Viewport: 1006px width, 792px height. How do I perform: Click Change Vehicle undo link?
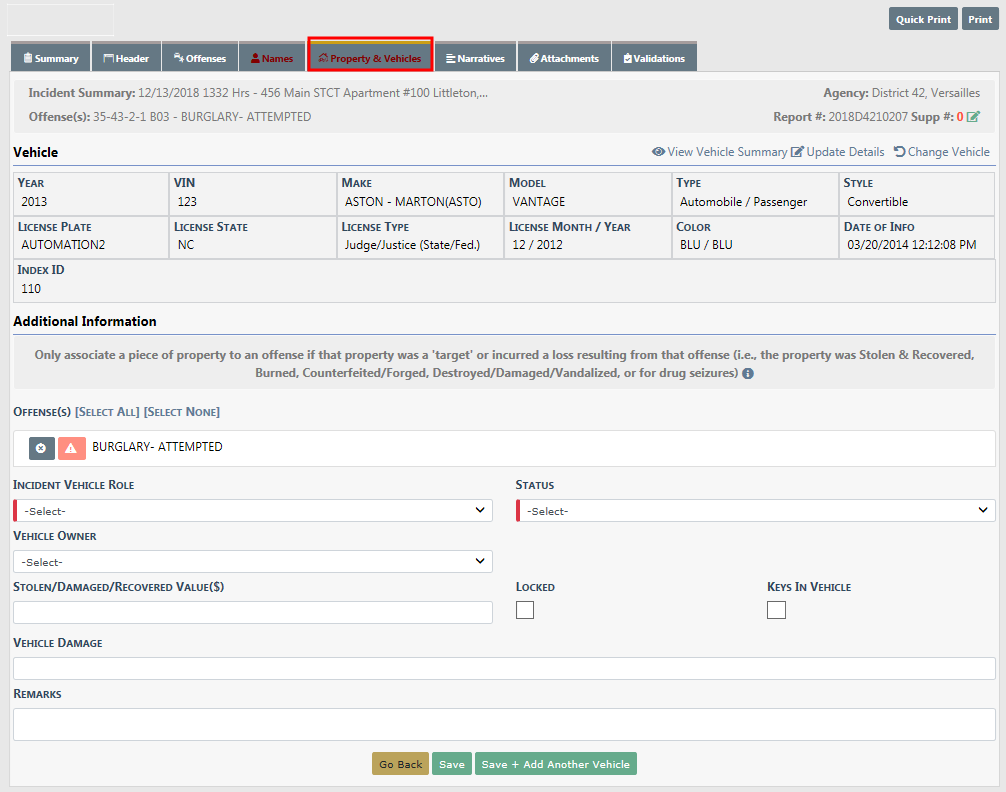[941, 152]
